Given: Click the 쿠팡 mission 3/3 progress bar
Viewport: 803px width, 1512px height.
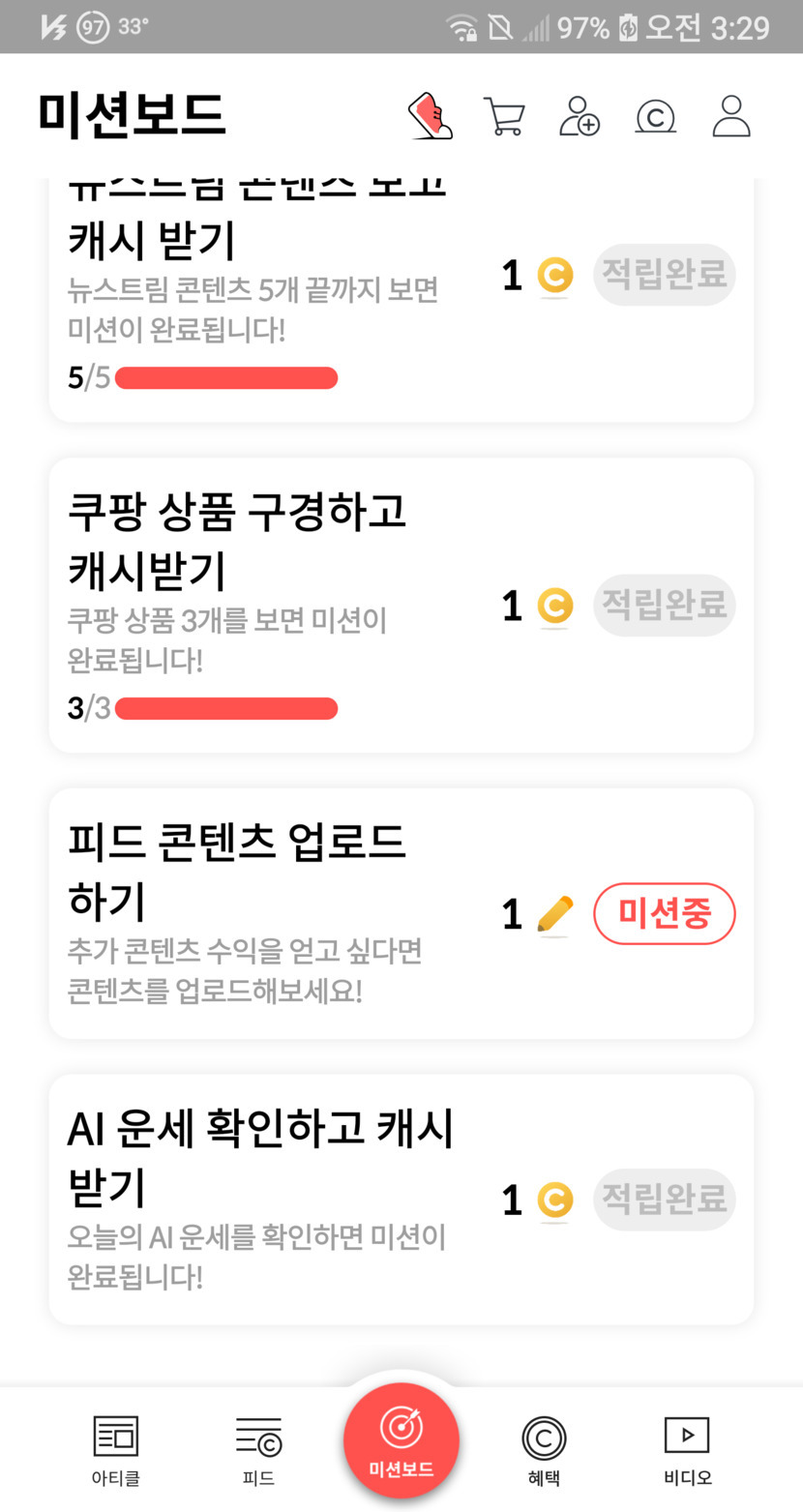Looking at the screenshot, I should coord(226,709).
